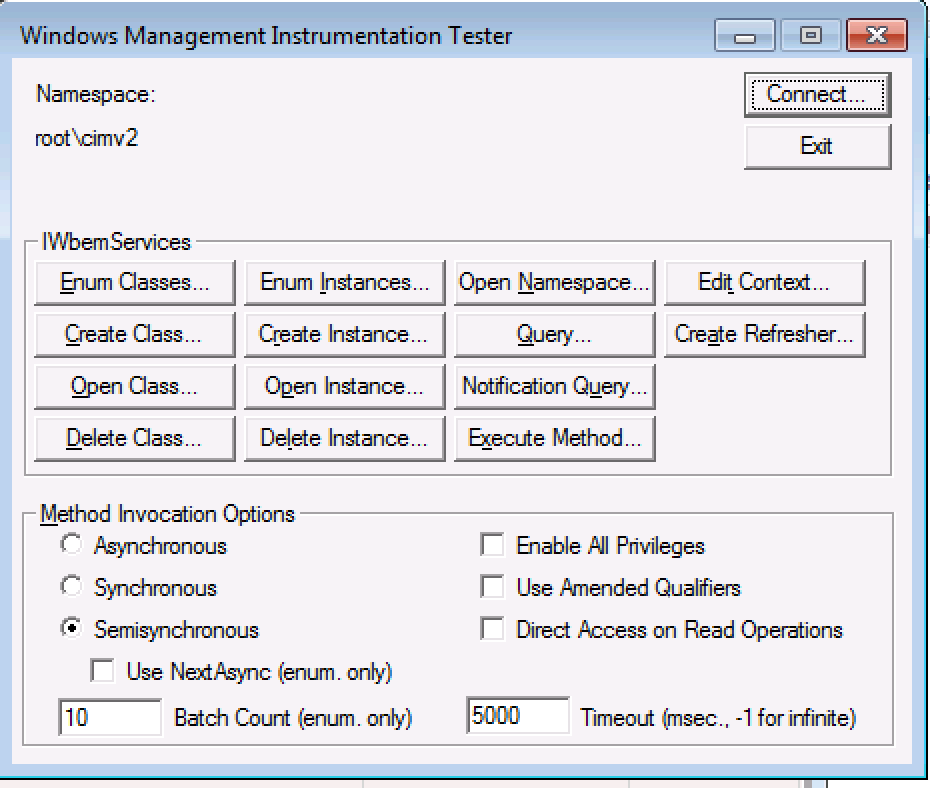The height and width of the screenshot is (788, 930).
Task: Click Create Class... button
Action: click(135, 335)
